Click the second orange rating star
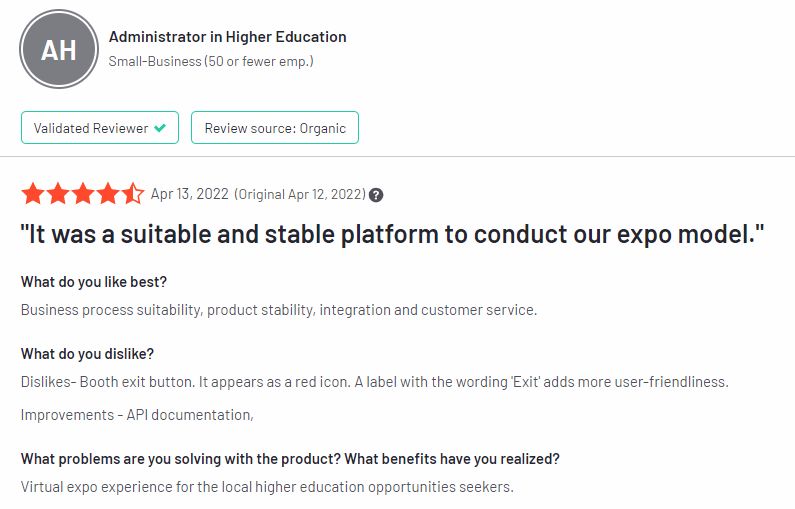Image resolution: width=795 pixels, height=509 pixels. (58, 194)
